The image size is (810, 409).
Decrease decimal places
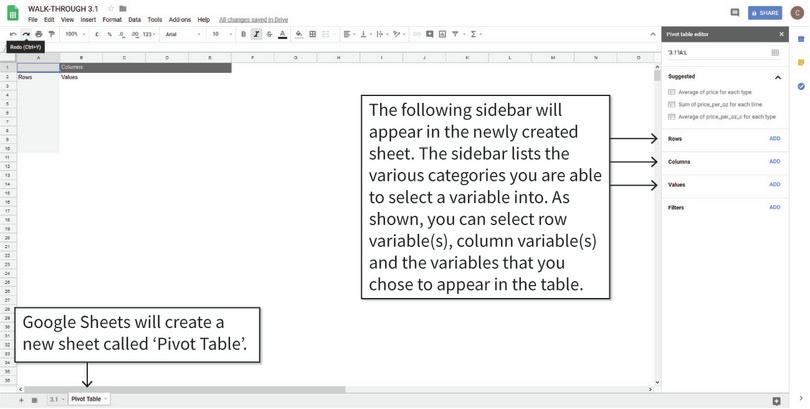(x=121, y=34)
